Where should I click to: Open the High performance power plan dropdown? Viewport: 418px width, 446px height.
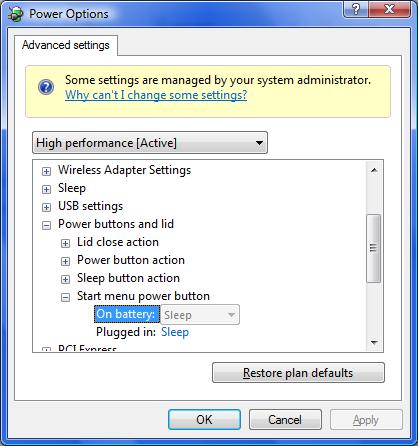coord(150,143)
